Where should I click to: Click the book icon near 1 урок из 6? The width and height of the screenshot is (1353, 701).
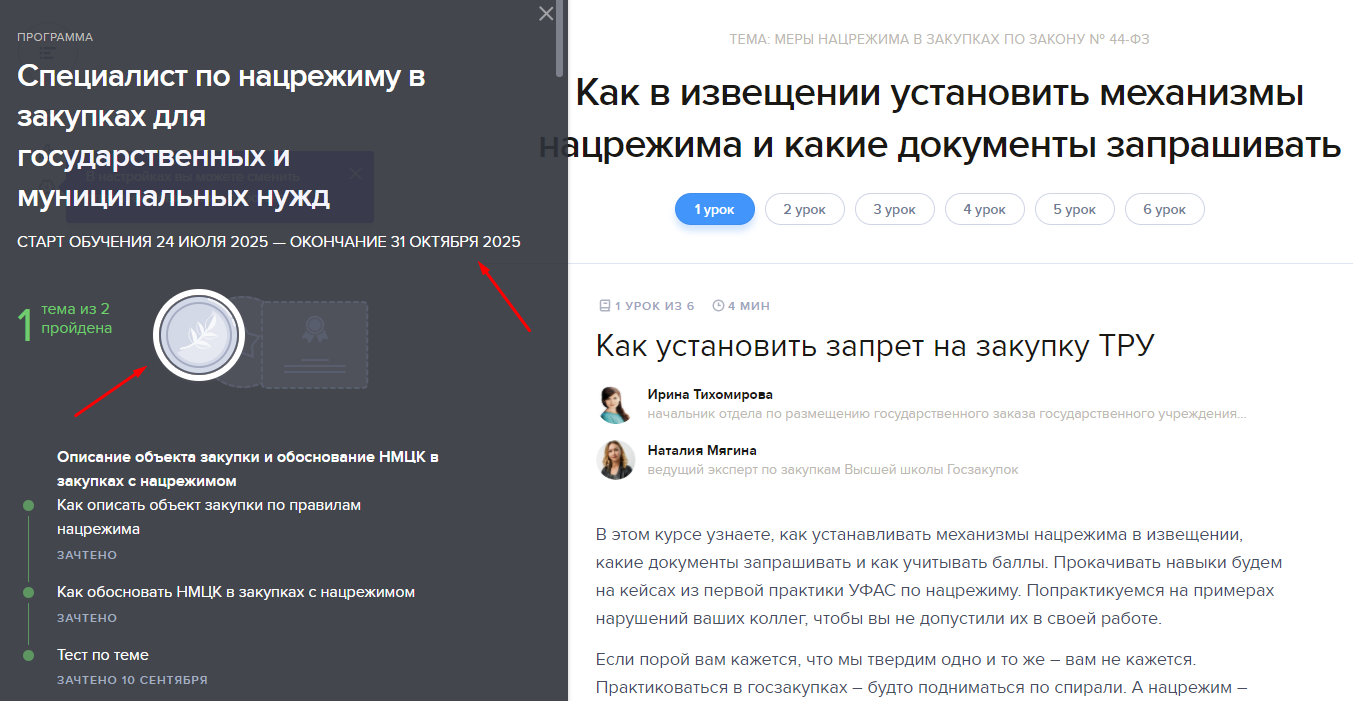604,306
